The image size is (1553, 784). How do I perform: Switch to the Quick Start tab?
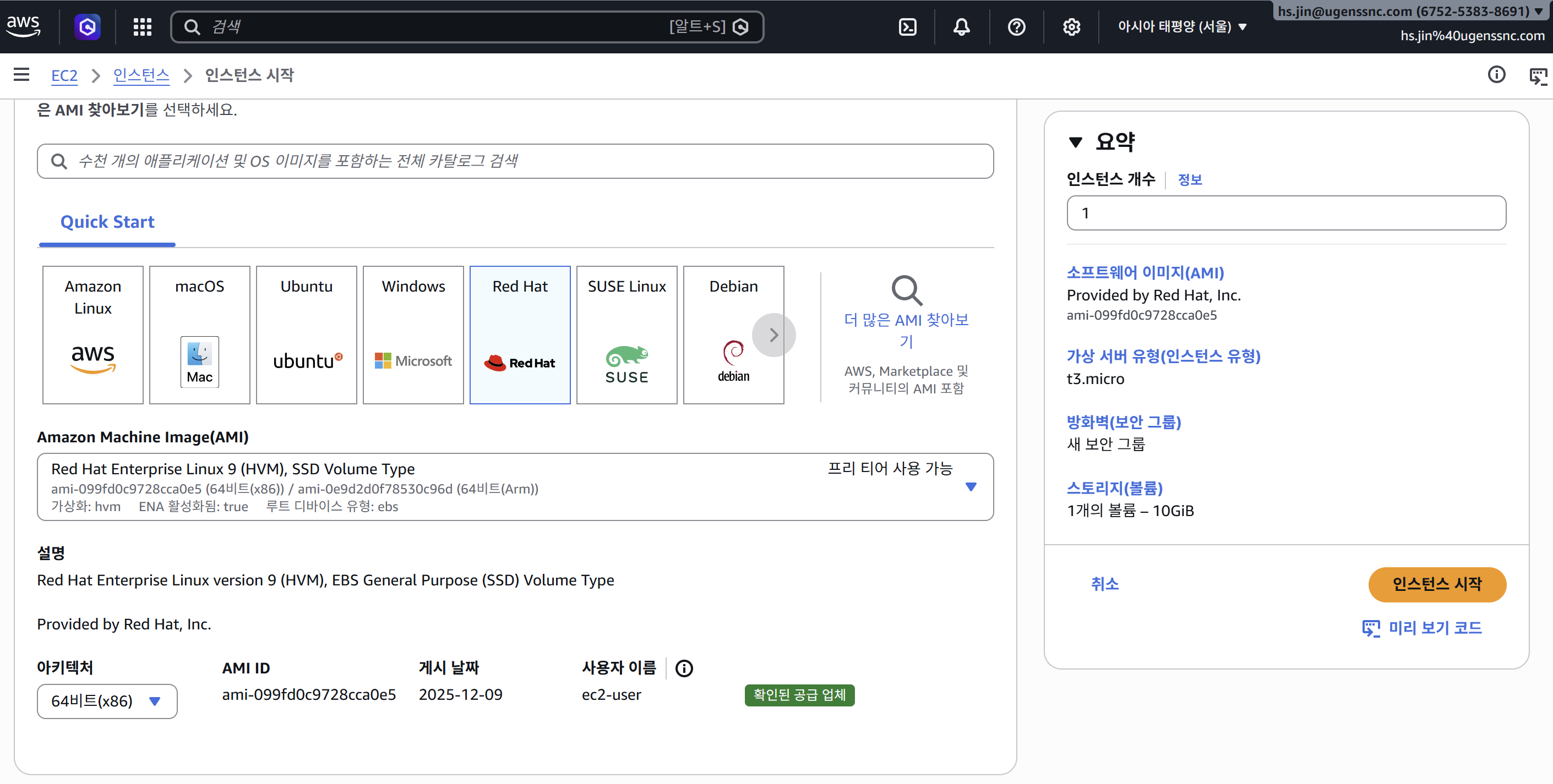coord(107,222)
